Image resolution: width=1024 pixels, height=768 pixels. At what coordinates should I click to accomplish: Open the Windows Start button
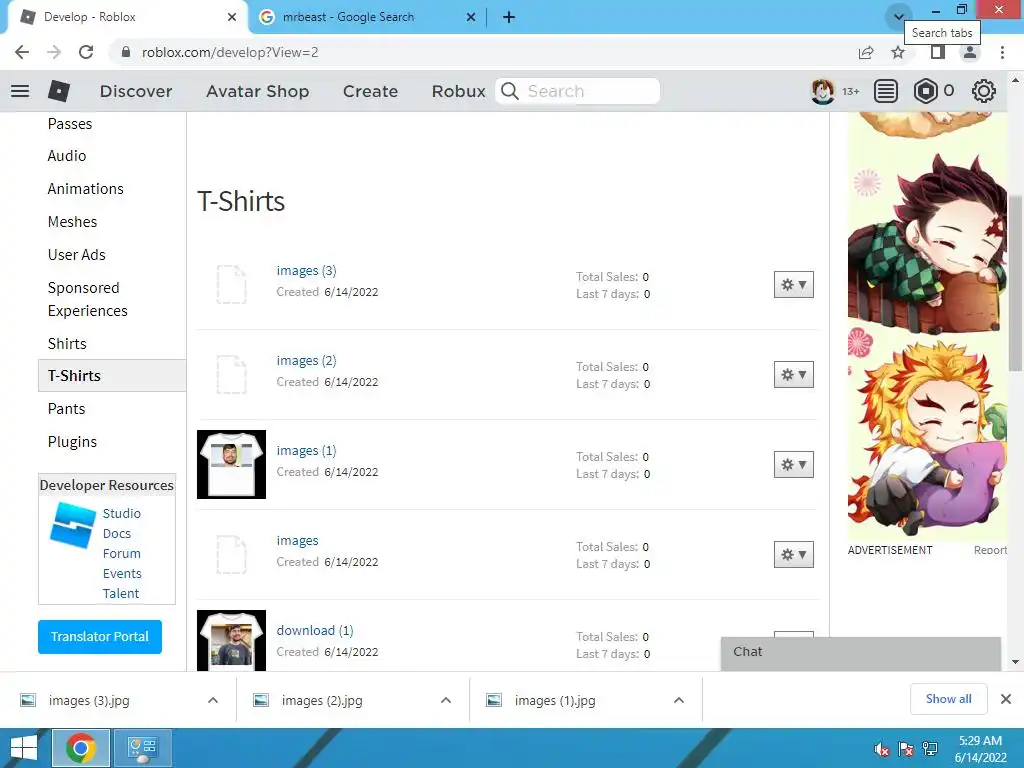[x=24, y=748]
